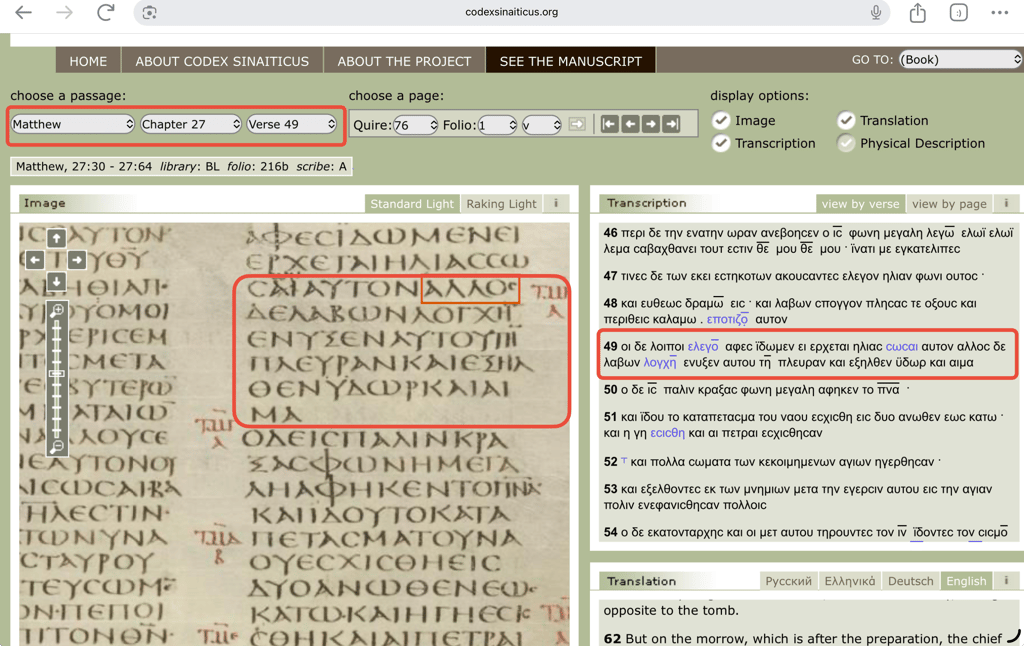Viewport: 1024px width, 646px height.
Task: Open the HOME menu item
Action: [x=88, y=61]
